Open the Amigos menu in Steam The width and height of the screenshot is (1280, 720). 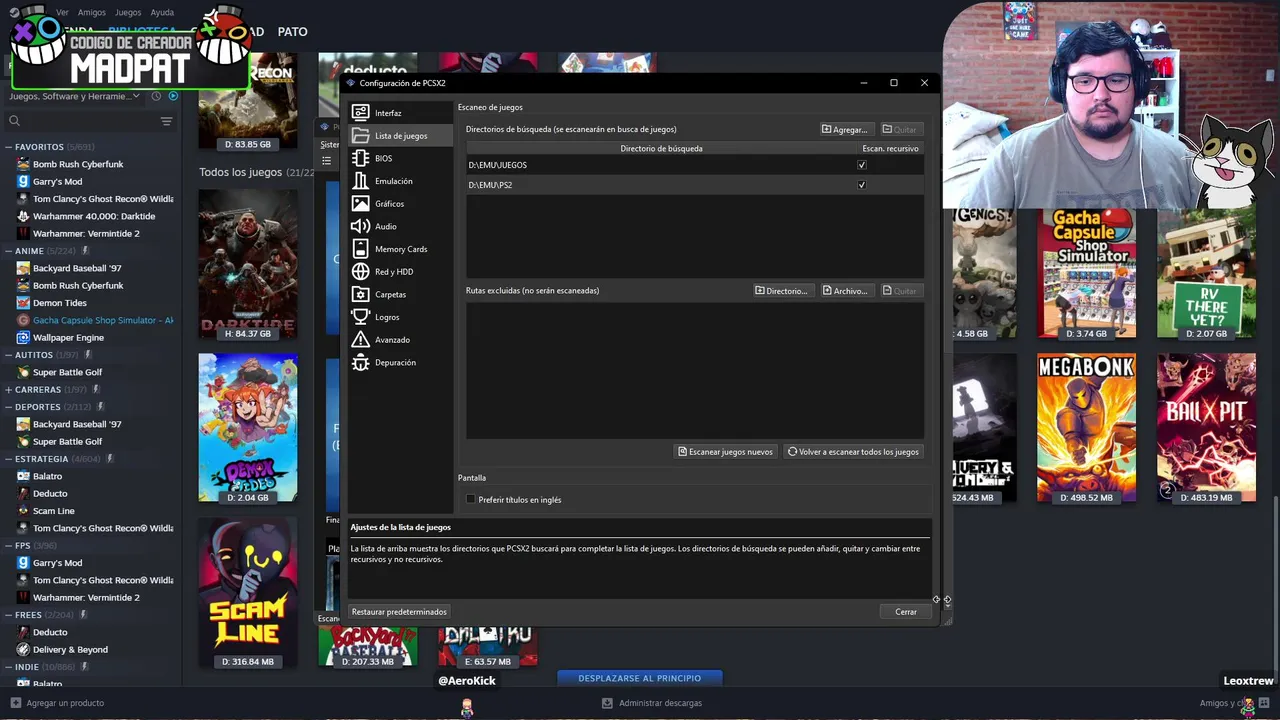tap(92, 13)
